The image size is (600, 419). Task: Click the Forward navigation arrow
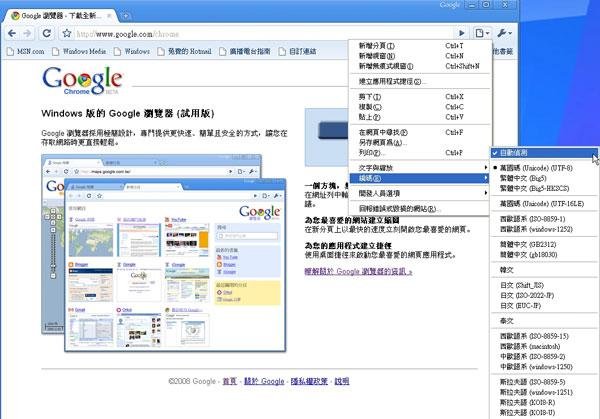pyautogui.click(x=30, y=33)
